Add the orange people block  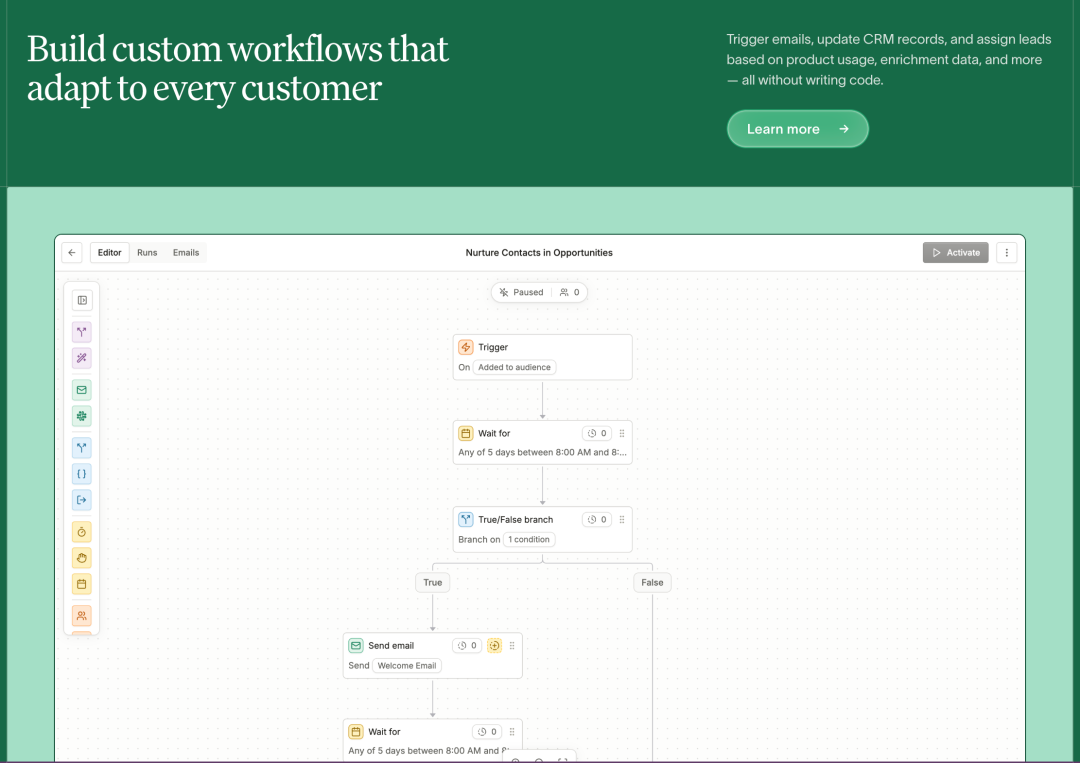(x=82, y=616)
